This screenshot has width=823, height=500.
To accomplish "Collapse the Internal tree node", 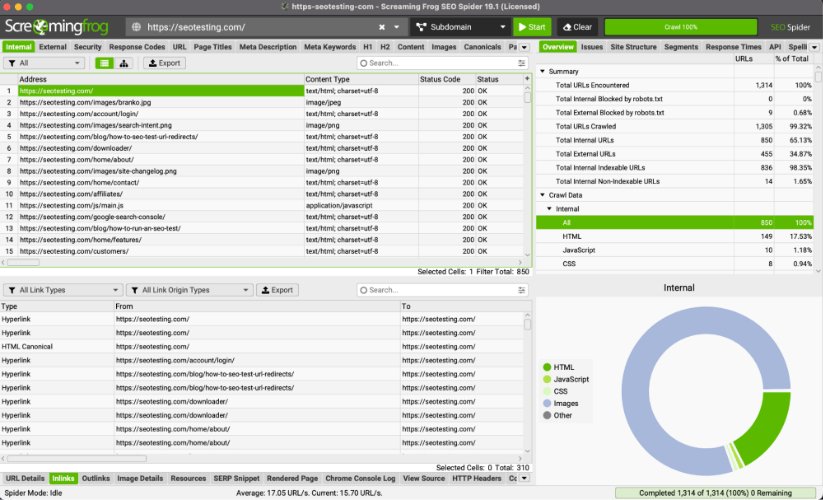I will tap(550, 209).
